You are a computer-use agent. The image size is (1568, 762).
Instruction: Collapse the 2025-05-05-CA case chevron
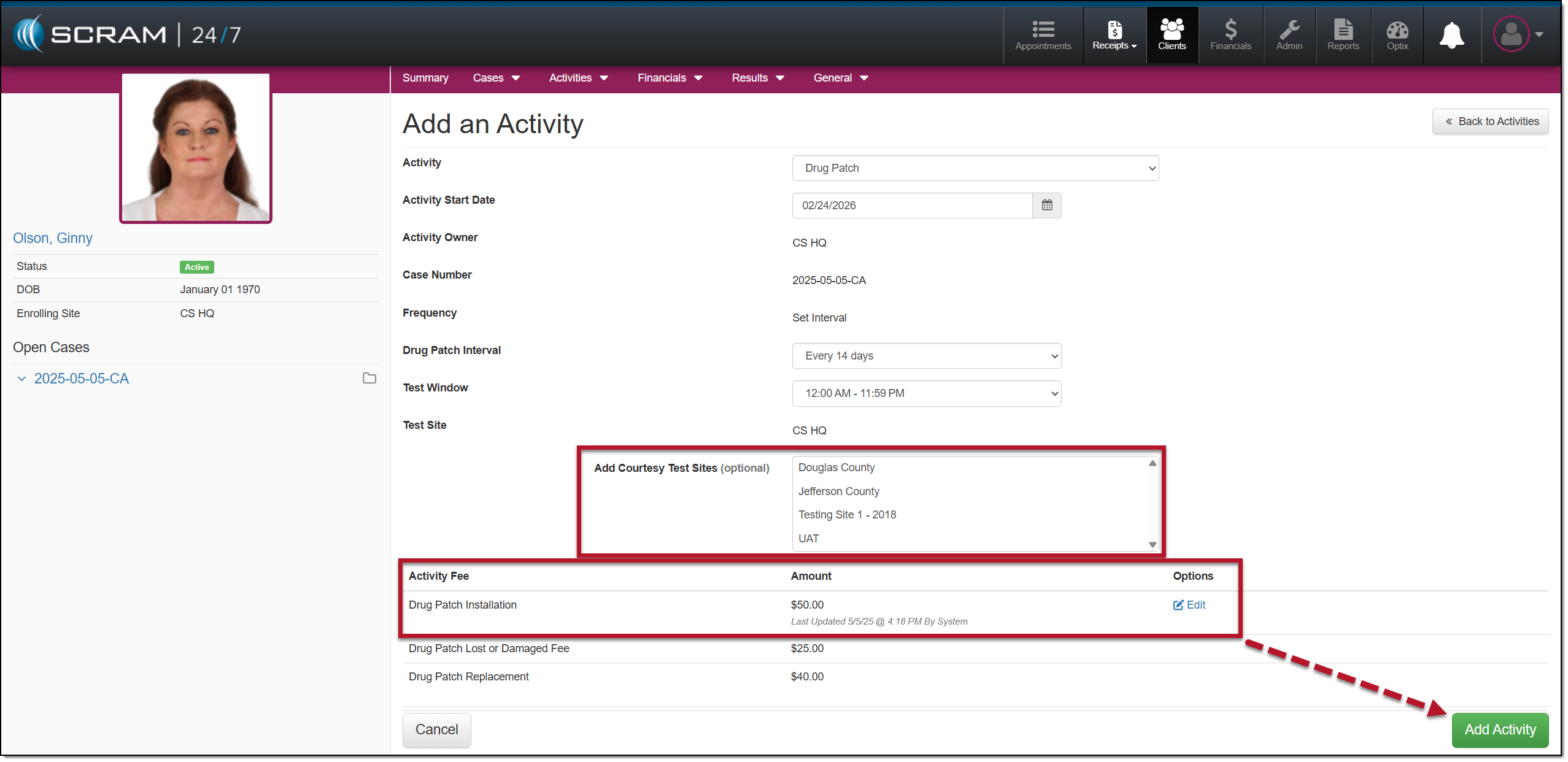(22, 379)
